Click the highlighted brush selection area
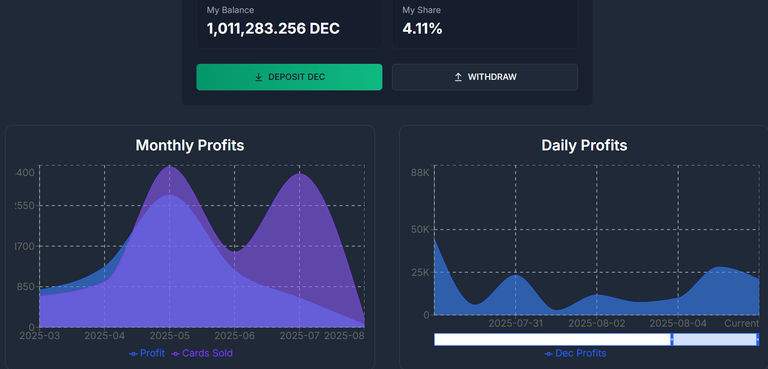The image size is (768, 369). pos(715,339)
